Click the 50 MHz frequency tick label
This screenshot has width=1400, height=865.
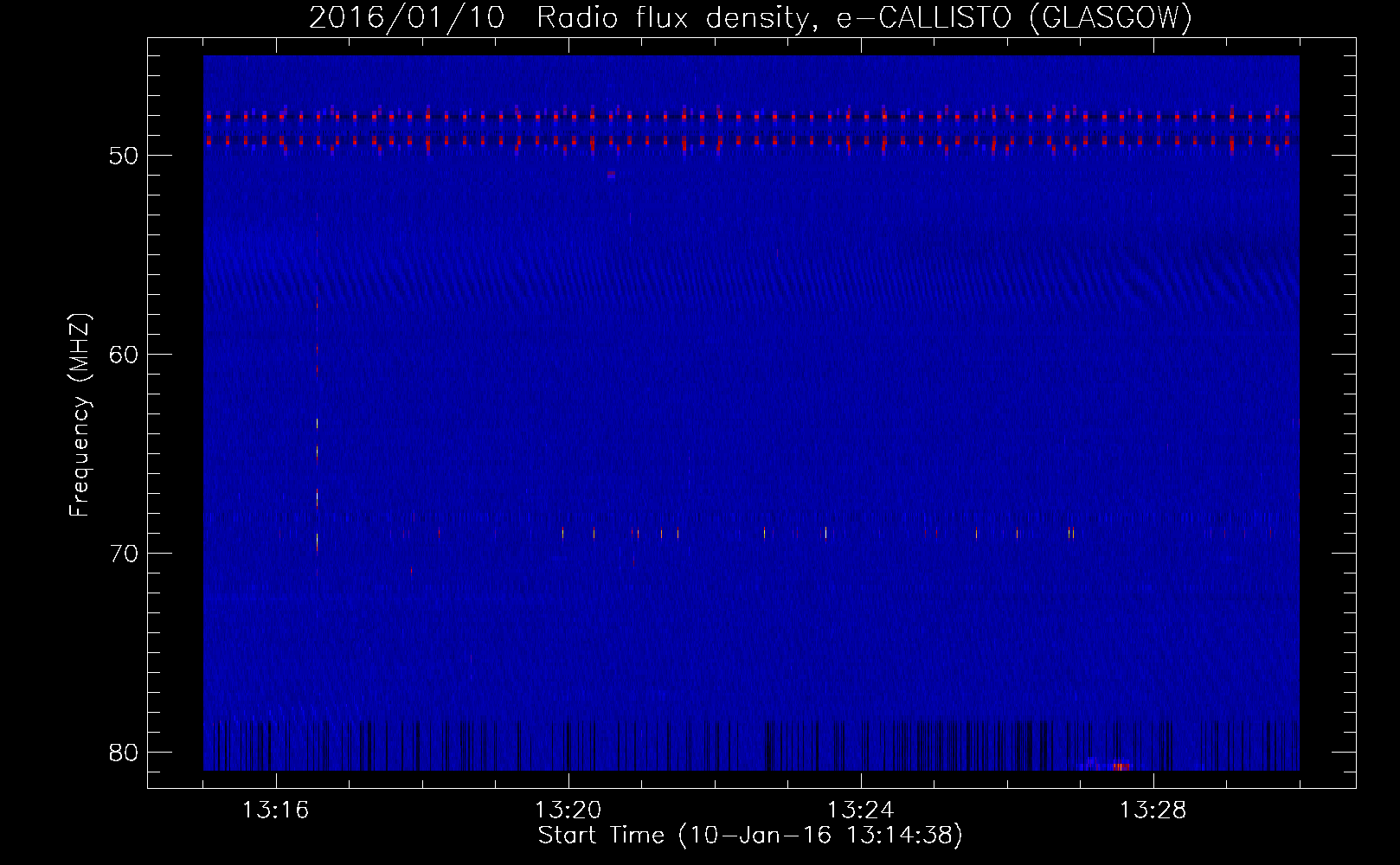(x=124, y=156)
